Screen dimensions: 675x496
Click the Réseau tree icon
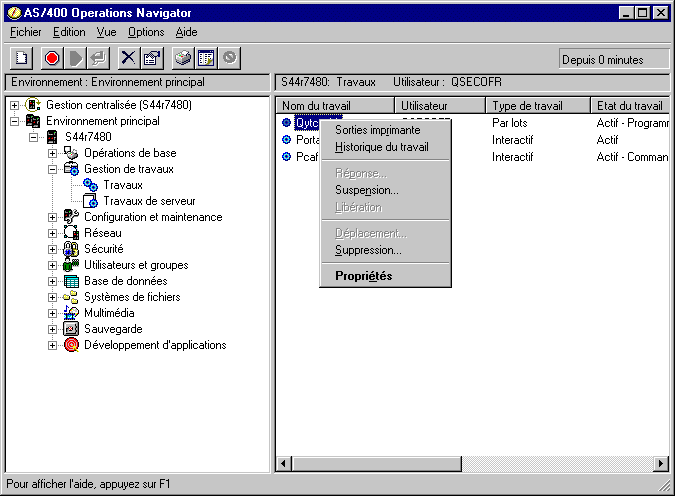point(71,232)
